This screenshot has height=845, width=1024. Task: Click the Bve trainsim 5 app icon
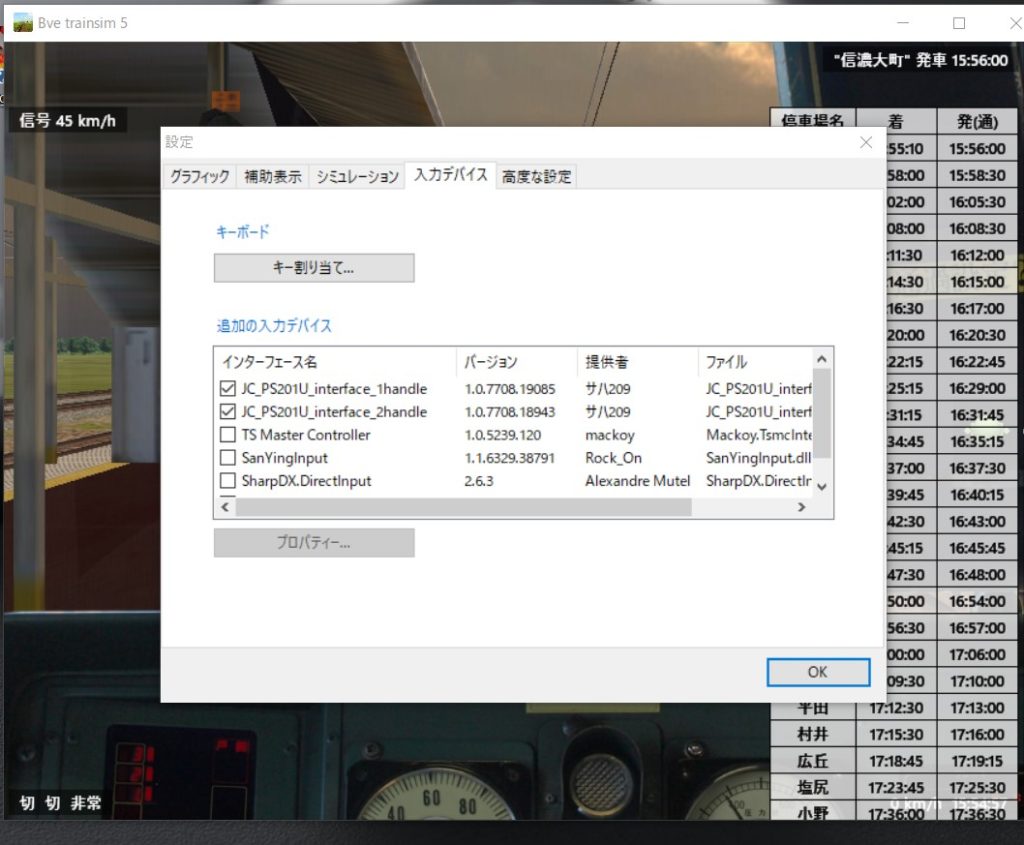(x=23, y=22)
